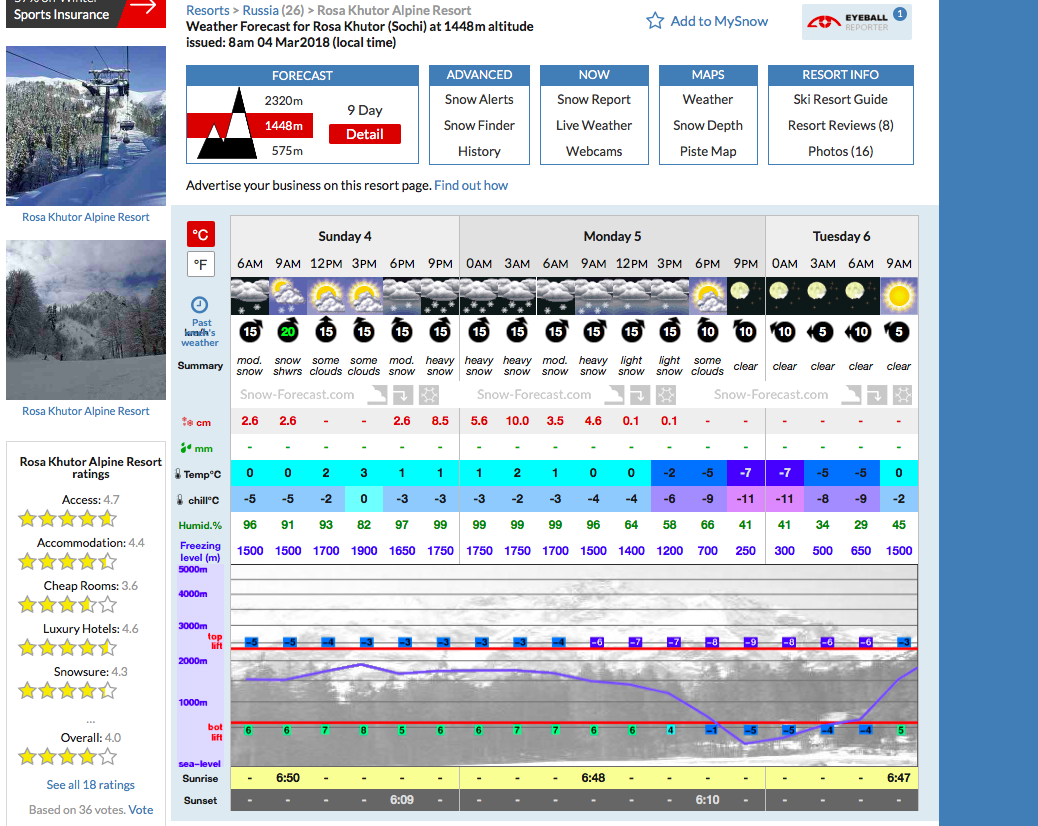1038x826 pixels.
Task: Click the Tuesday 6 day header
Action: pos(841,236)
